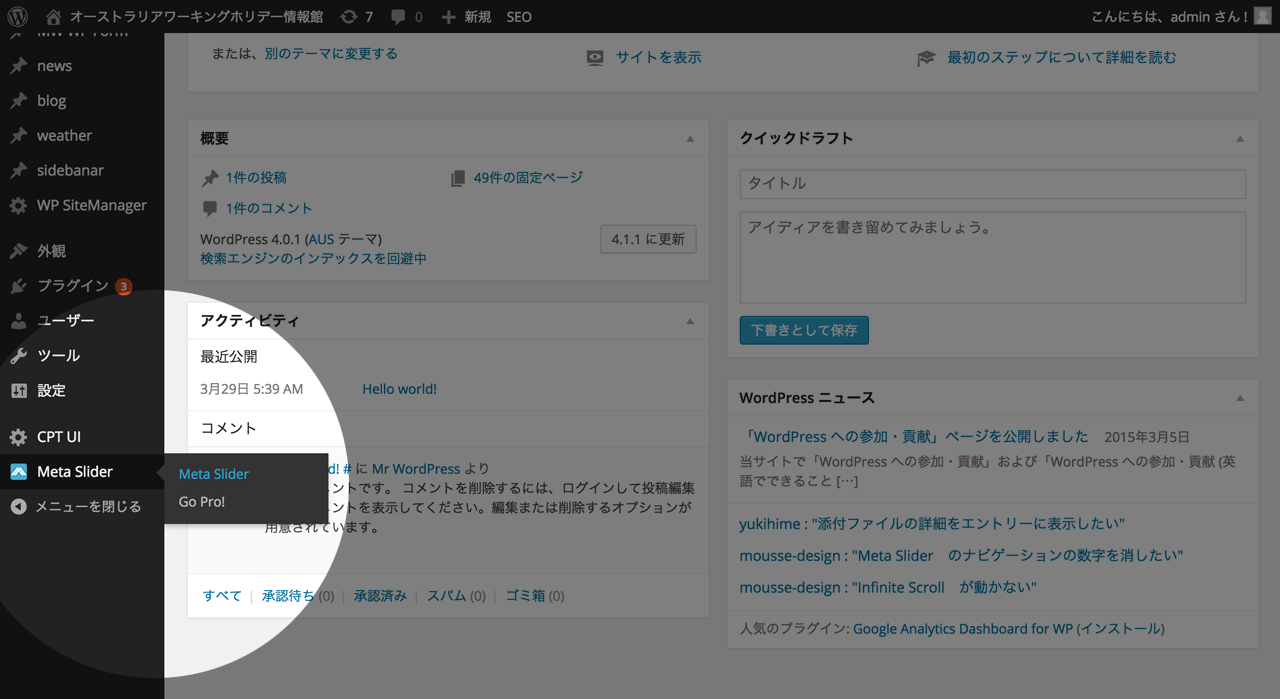
Task: Collapse the WordPress ニュース panel
Action: tap(1240, 398)
